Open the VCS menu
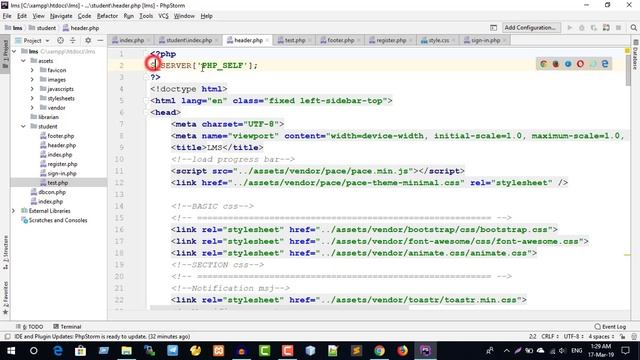The image size is (640, 360). (x=163, y=16)
